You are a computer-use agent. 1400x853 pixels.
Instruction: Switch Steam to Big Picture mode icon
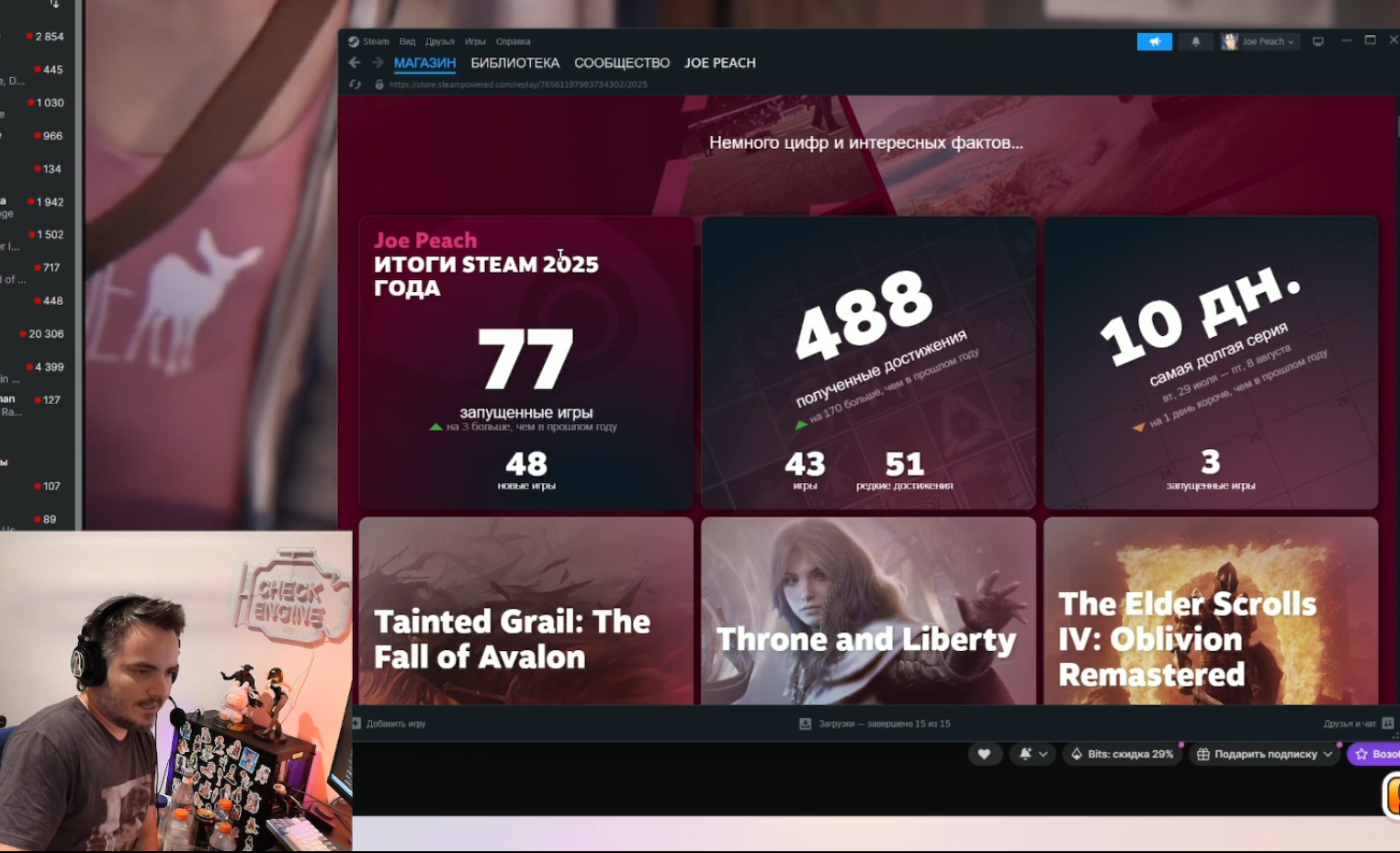tap(1318, 41)
